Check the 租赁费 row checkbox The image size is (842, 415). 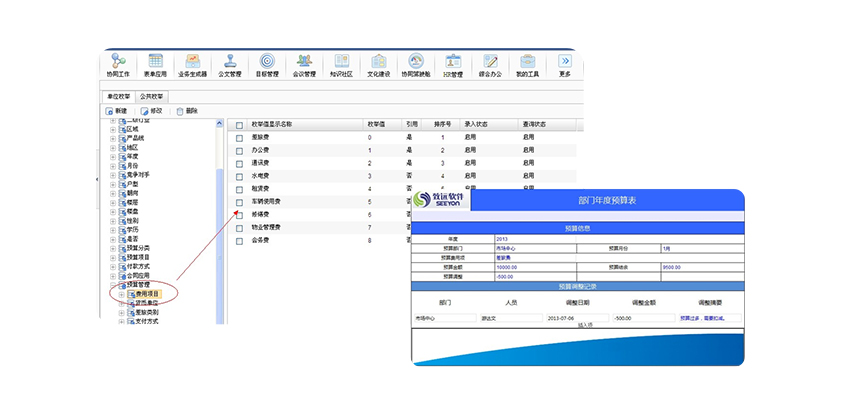(x=239, y=189)
